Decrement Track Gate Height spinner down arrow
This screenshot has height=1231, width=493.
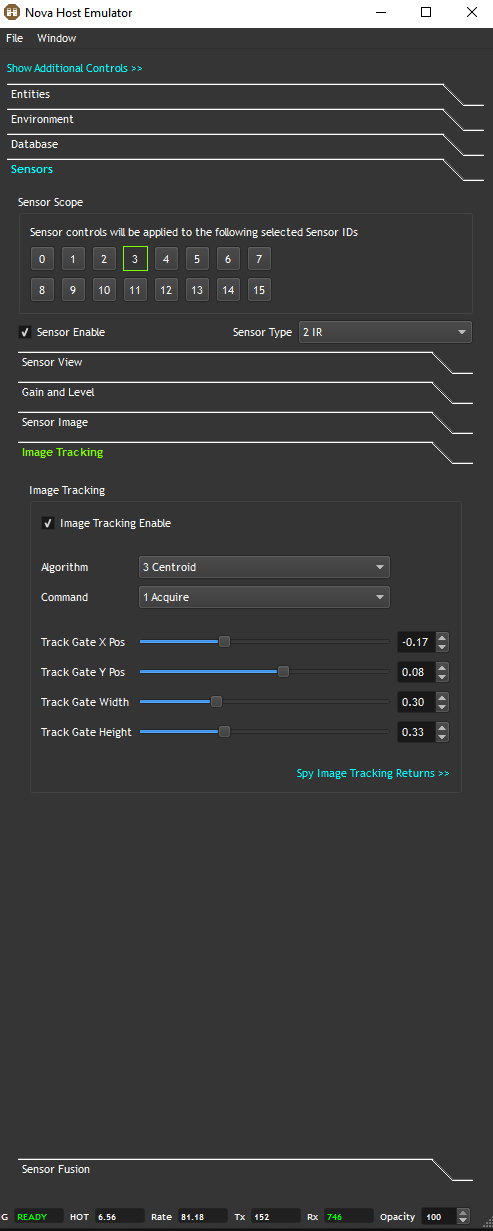tap(442, 737)
